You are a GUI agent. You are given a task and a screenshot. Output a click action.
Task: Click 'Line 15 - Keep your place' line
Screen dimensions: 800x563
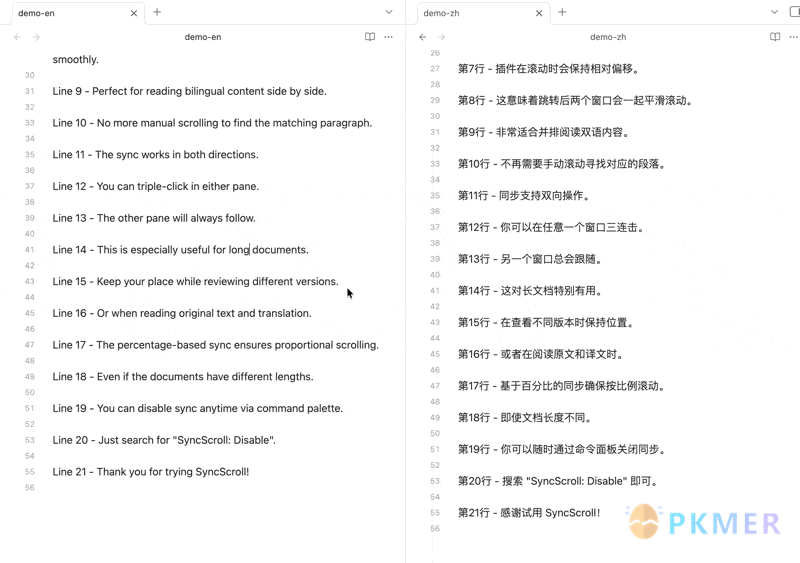pyautogui.click(x=195, y=281)
